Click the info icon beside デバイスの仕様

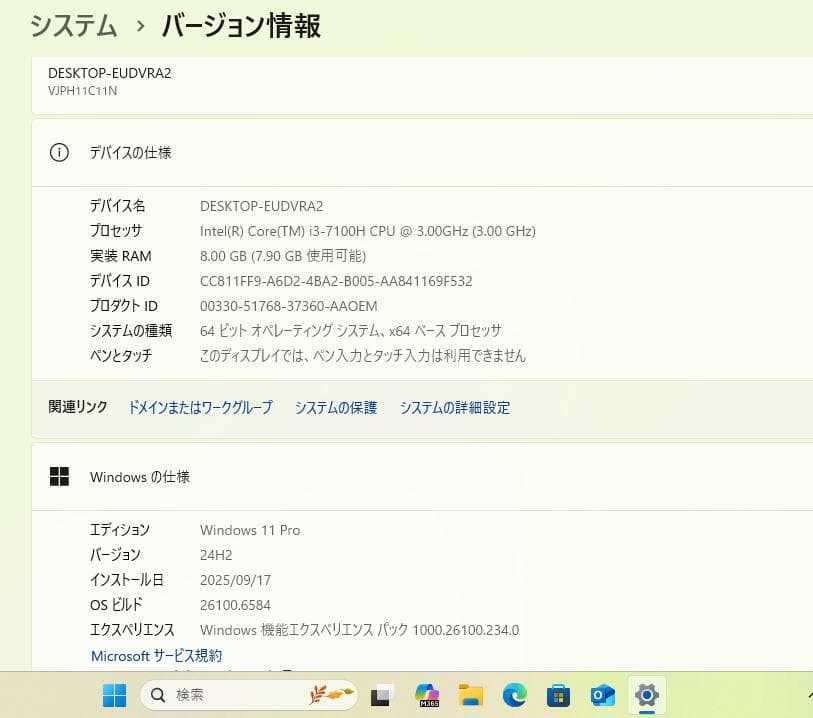[x=59, y=152]
